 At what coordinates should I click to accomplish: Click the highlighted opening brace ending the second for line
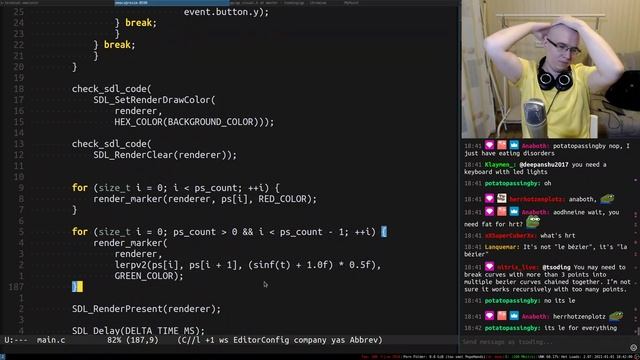pos(384,232)
